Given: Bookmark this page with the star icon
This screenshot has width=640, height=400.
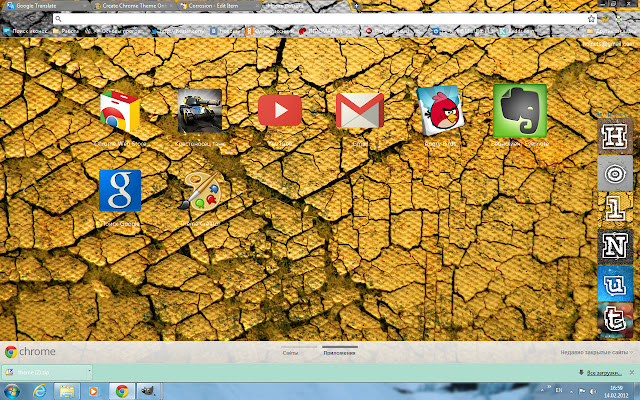Looking at the screenshot, I should 591,19.
